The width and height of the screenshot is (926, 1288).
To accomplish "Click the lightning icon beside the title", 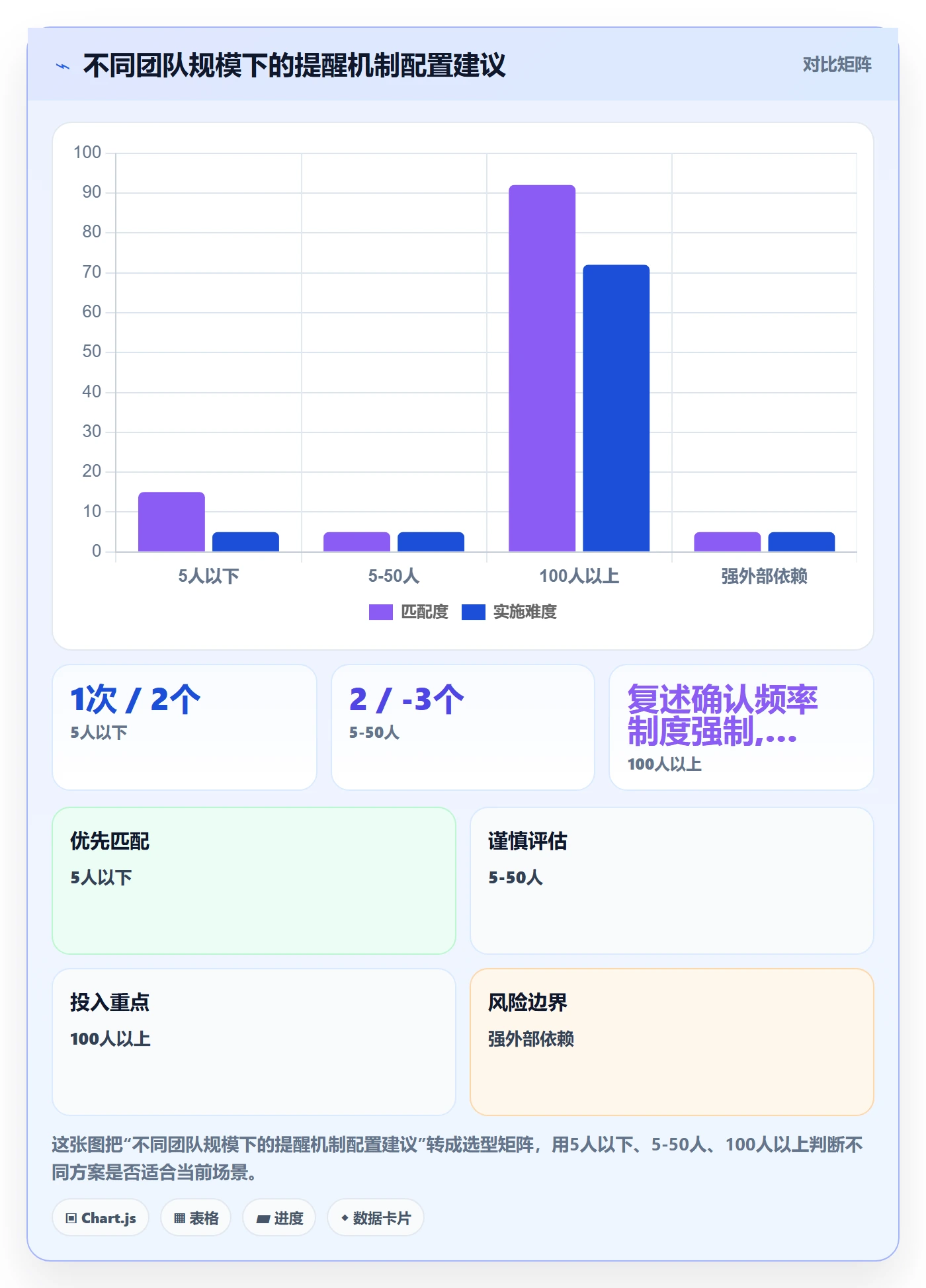I will click(x=63, y=66).
